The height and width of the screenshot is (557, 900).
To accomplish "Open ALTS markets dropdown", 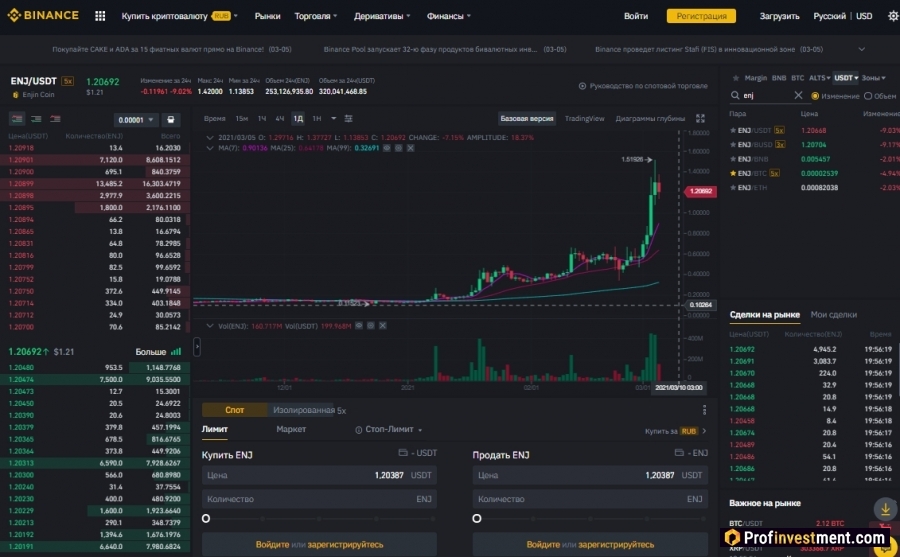I will pyautogui.click(x=819, y=78).
